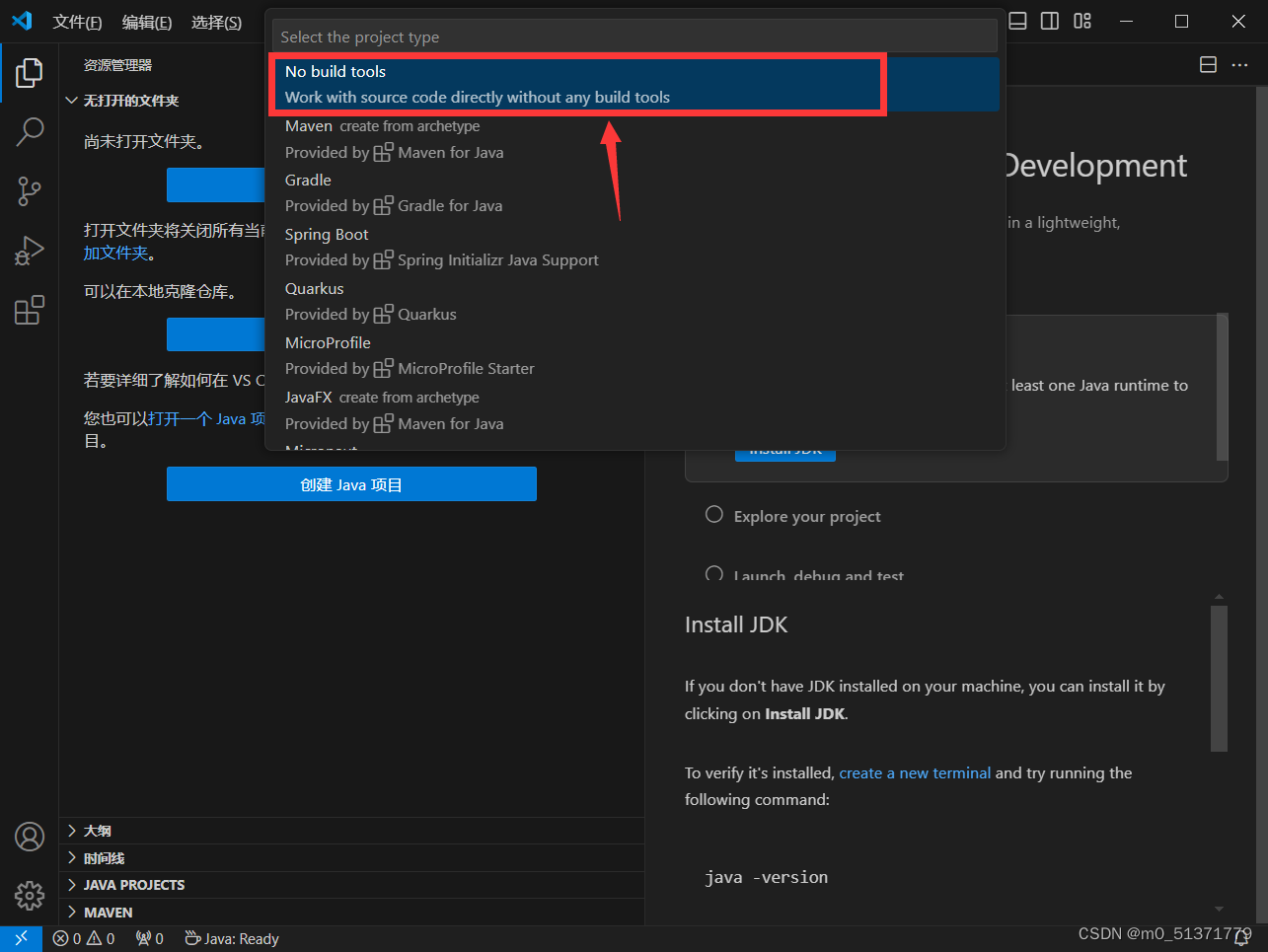Expand the MAVEN section
Image resolution: width=1268 pixels, height=952 pixels.
pyautogui.click(x=351, y=913)
